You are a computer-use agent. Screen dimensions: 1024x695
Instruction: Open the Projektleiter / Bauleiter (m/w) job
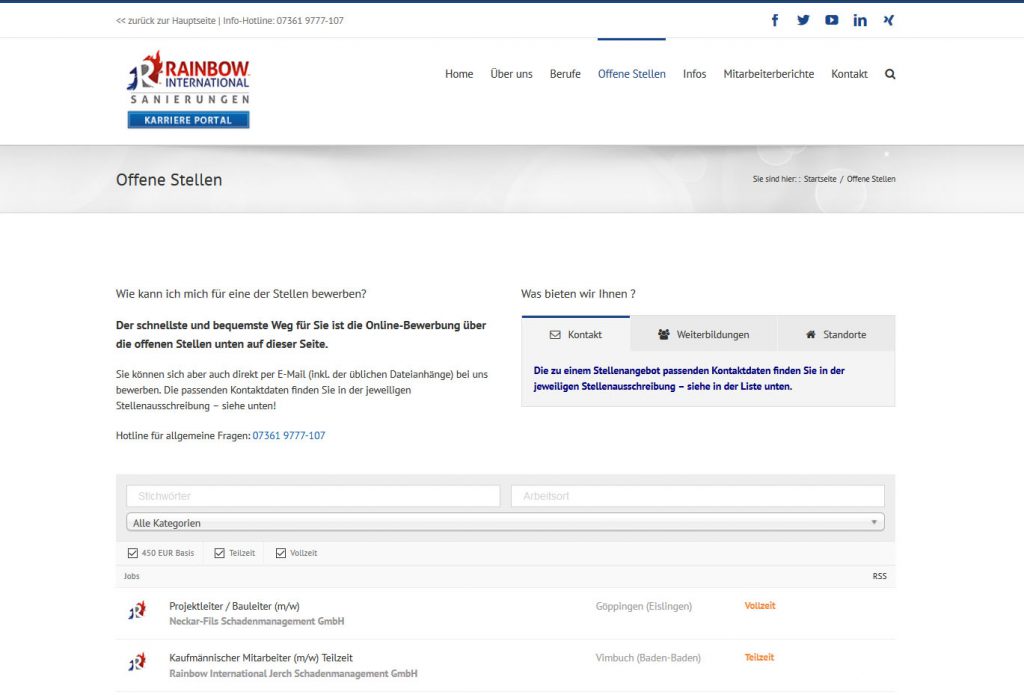coord(234,606)
